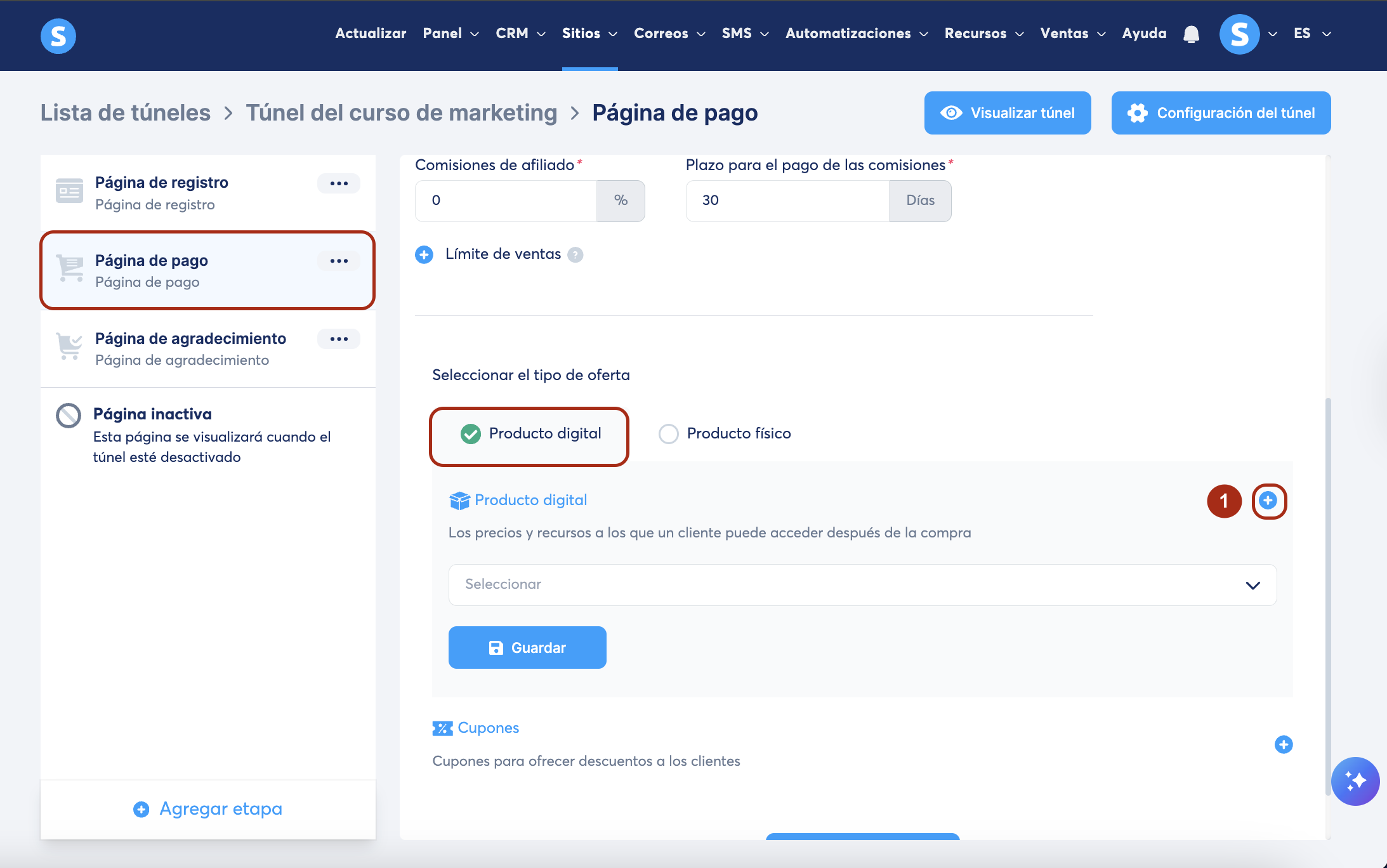The image size is (1387, 868).
Task: Click the notification bell icon
Action: coord(1191,34)
